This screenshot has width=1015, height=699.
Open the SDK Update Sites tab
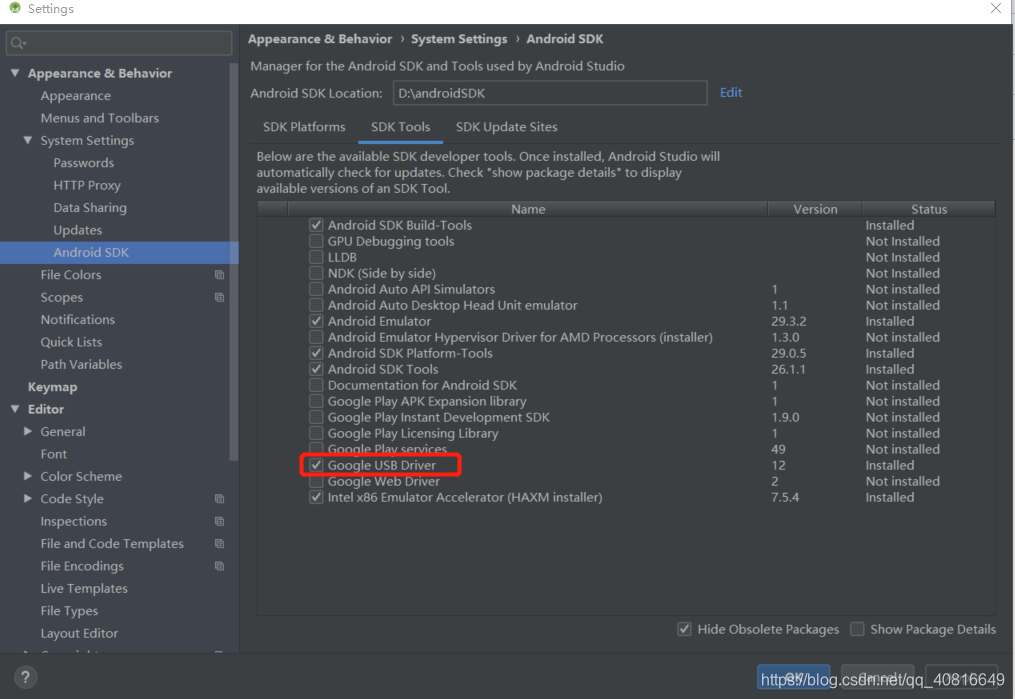[x=506, y=127]
